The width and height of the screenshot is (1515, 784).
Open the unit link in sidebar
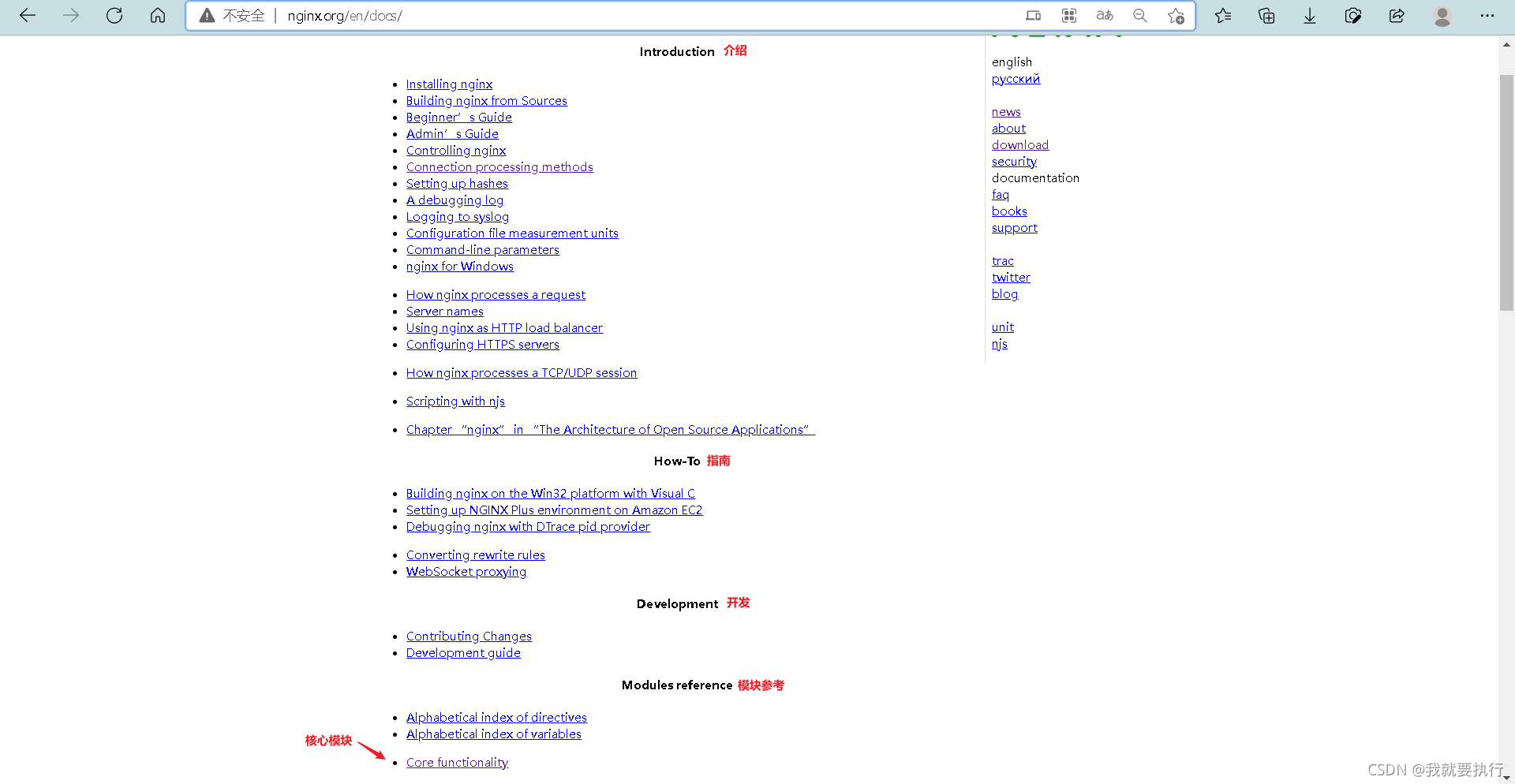1003,327
